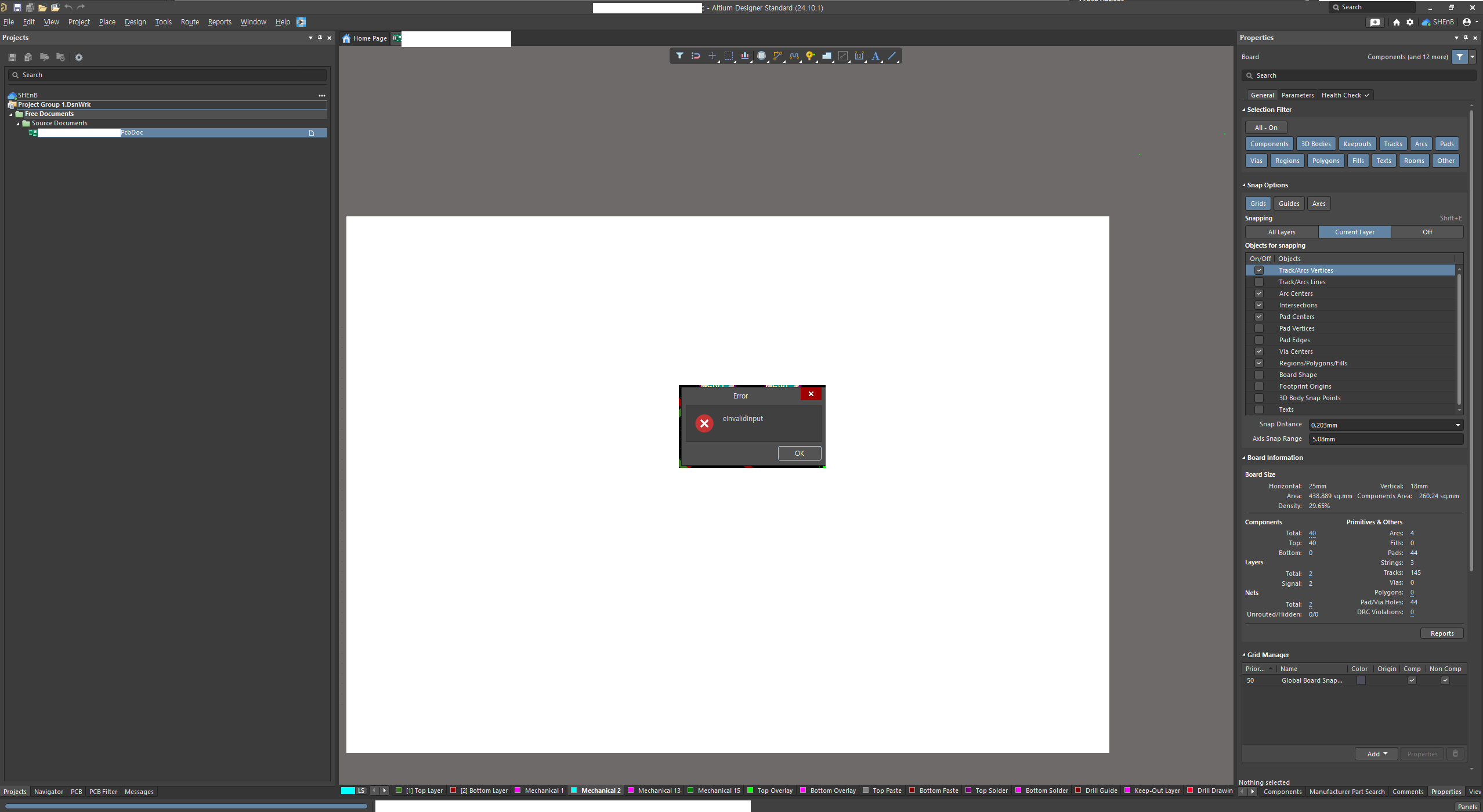The height and width of the screenshot is (812, 1483).
Task: Select the Place Line tool
Action: click(x=892, y=56)
